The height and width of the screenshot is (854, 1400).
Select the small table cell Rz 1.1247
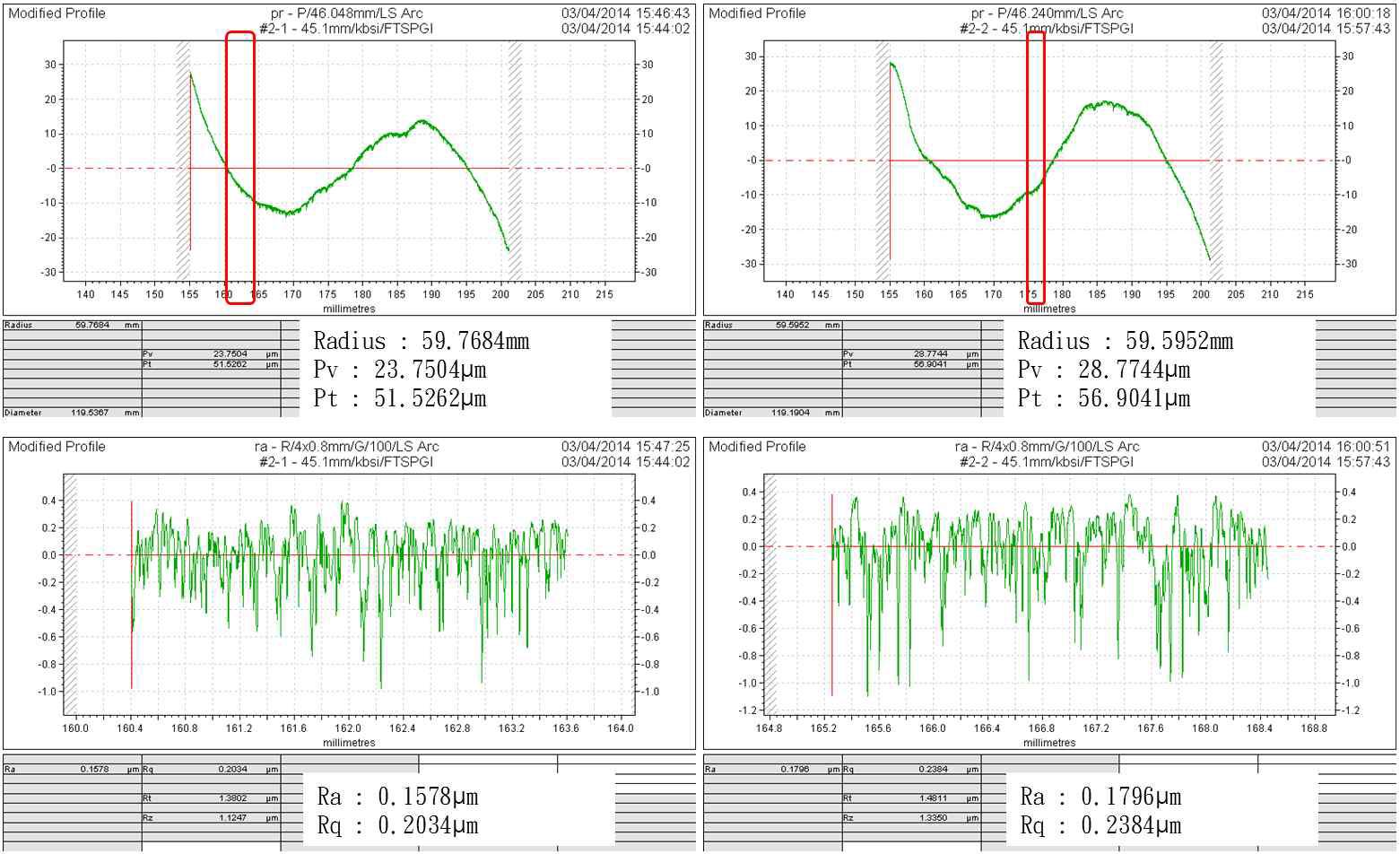[x=211, y=818]
